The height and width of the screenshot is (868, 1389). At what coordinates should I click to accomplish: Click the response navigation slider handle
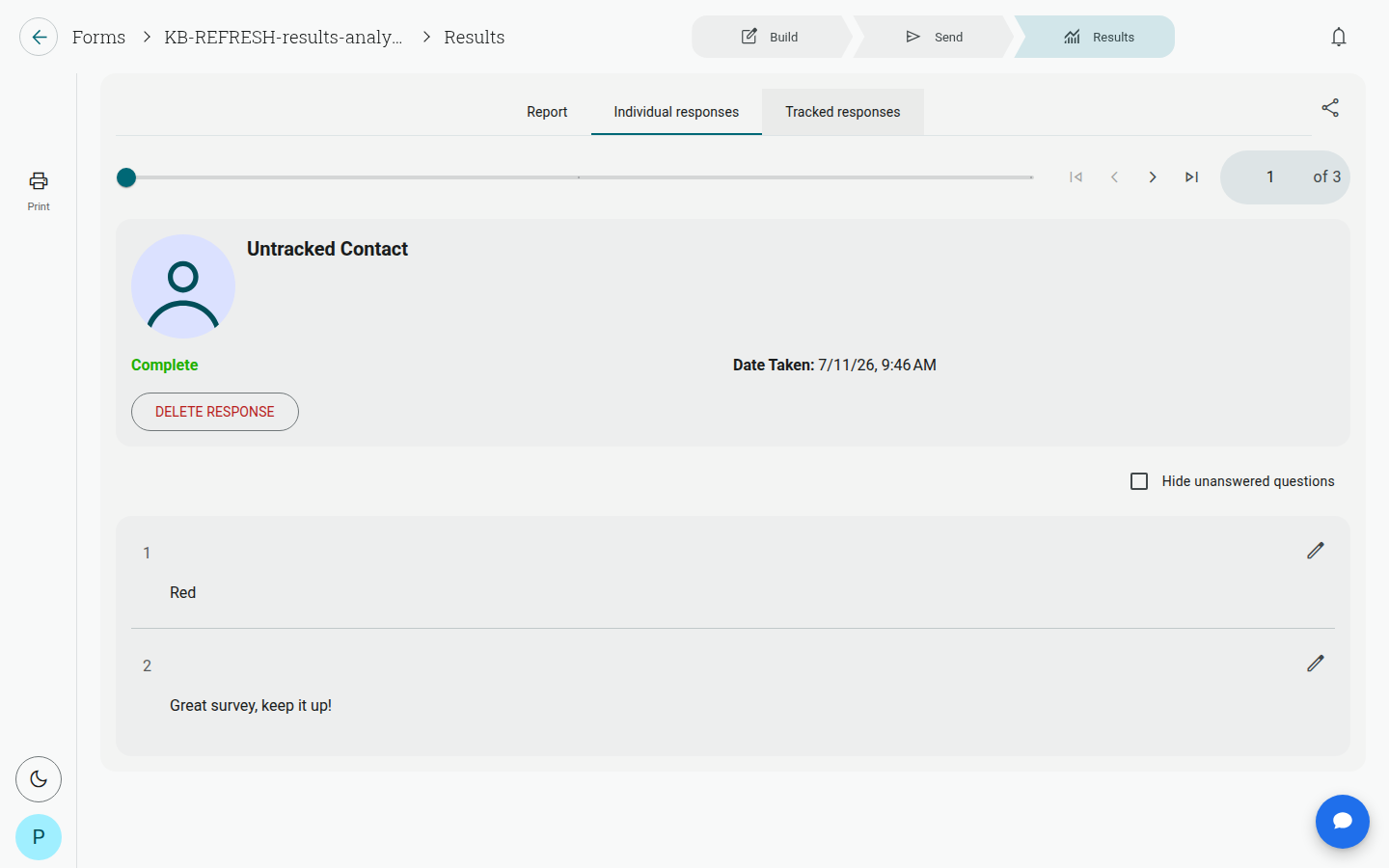point(126,177)
